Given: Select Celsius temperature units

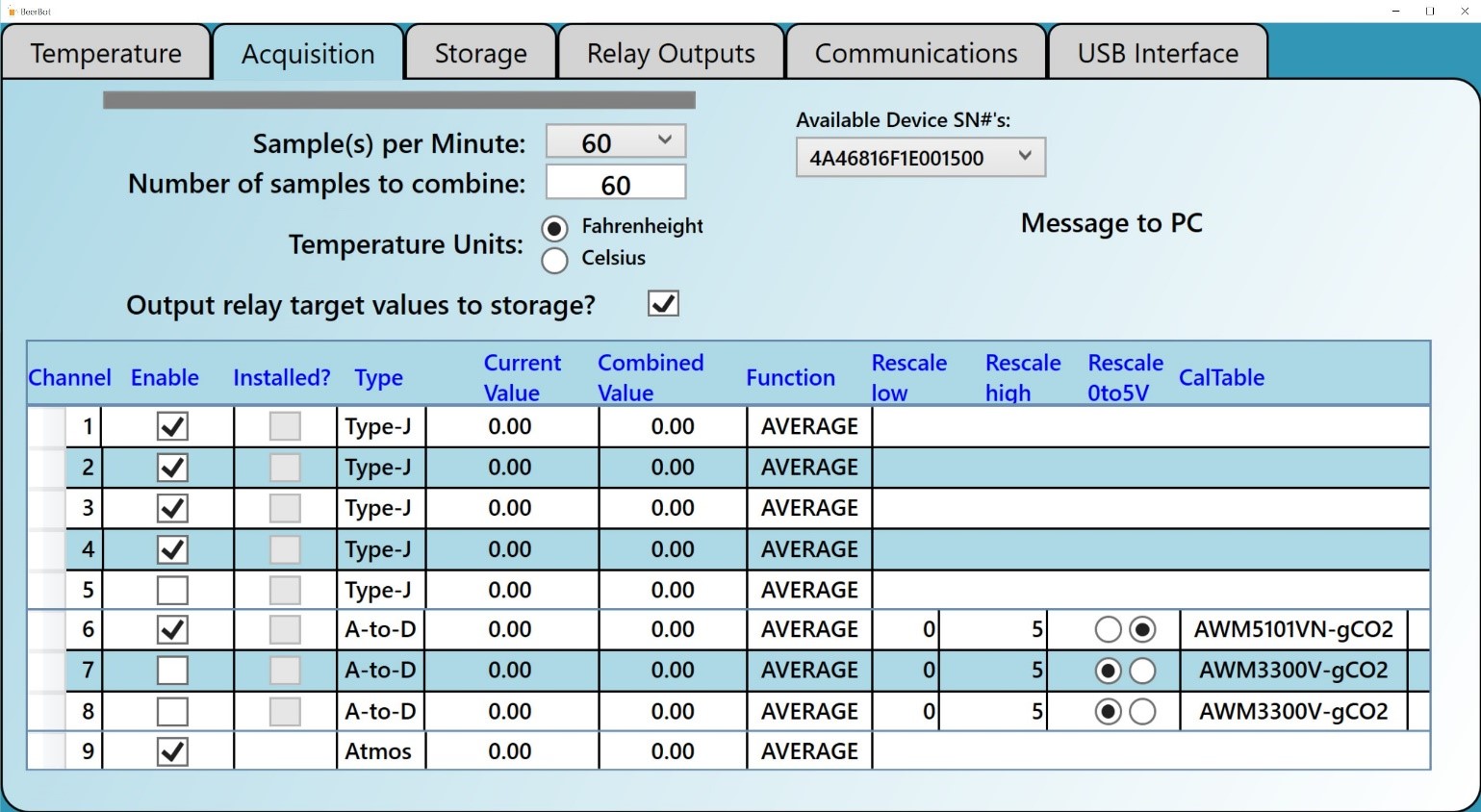Looking at the screenshot, I should pyautogui.click(x=554, y=260).
